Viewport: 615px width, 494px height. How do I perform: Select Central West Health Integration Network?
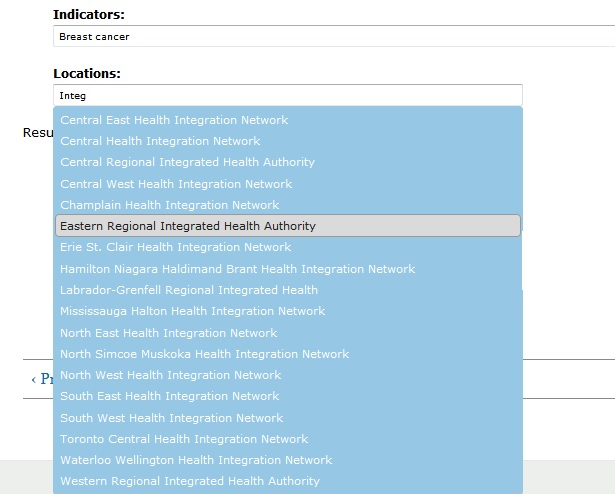click(176, 184)
